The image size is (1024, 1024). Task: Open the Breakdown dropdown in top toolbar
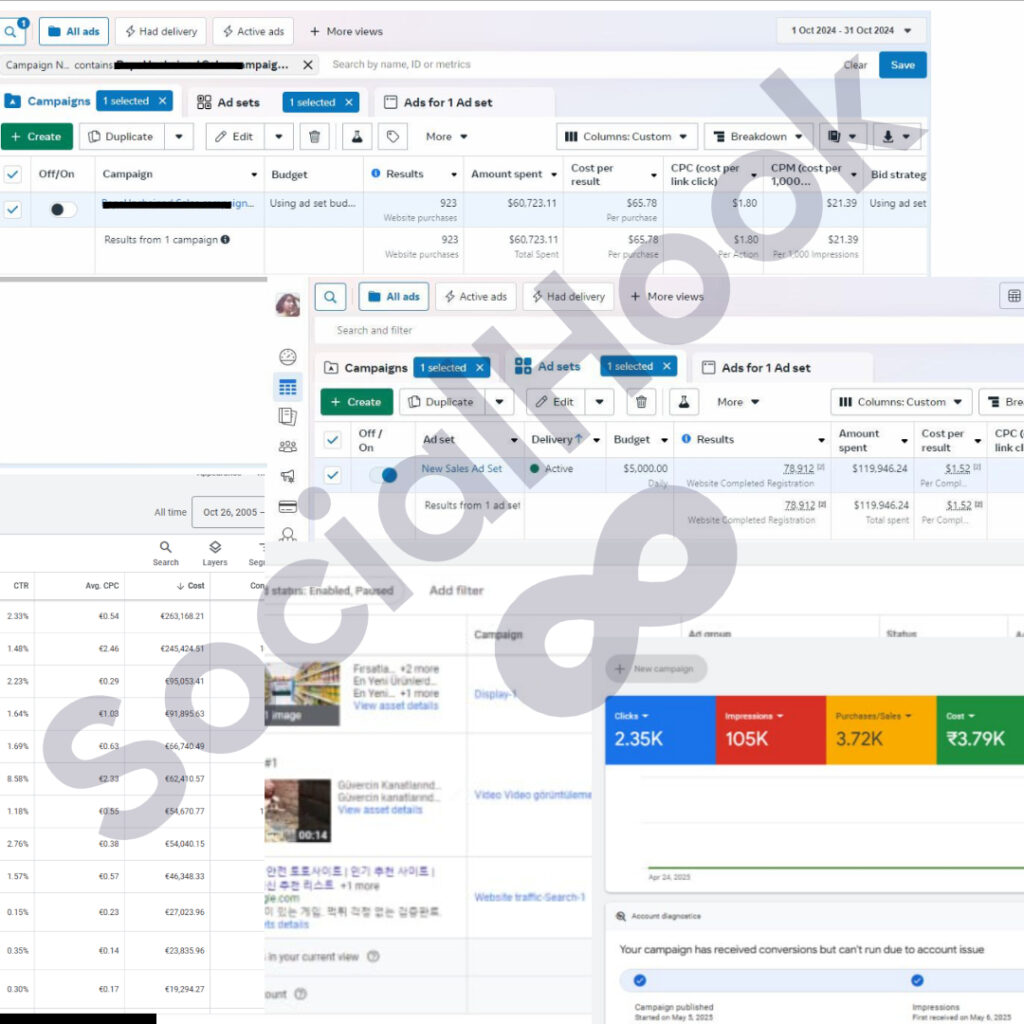point(758,136)
